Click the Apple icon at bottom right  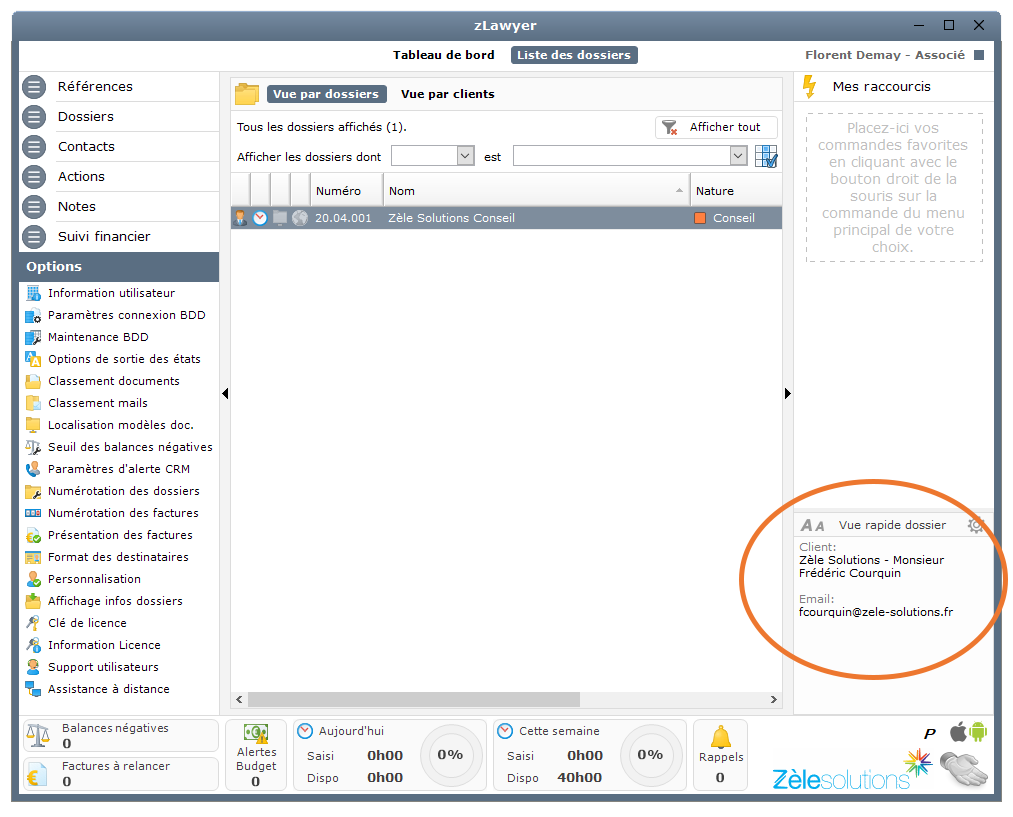pyautogui.click(x=956, y=732)
